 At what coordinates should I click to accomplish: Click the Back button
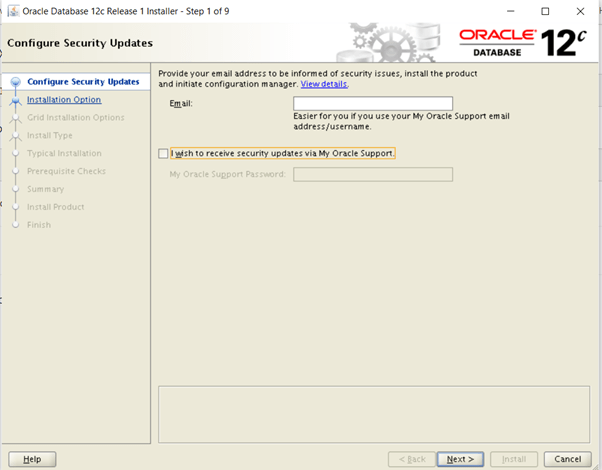click(x=410, y=459)
